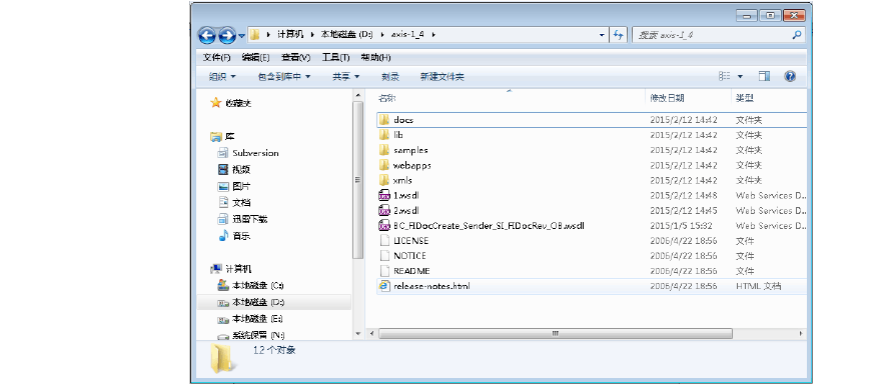The image size is (893, 384).
Task: Open the 工具(T) menu
Action: coord(335,58)
